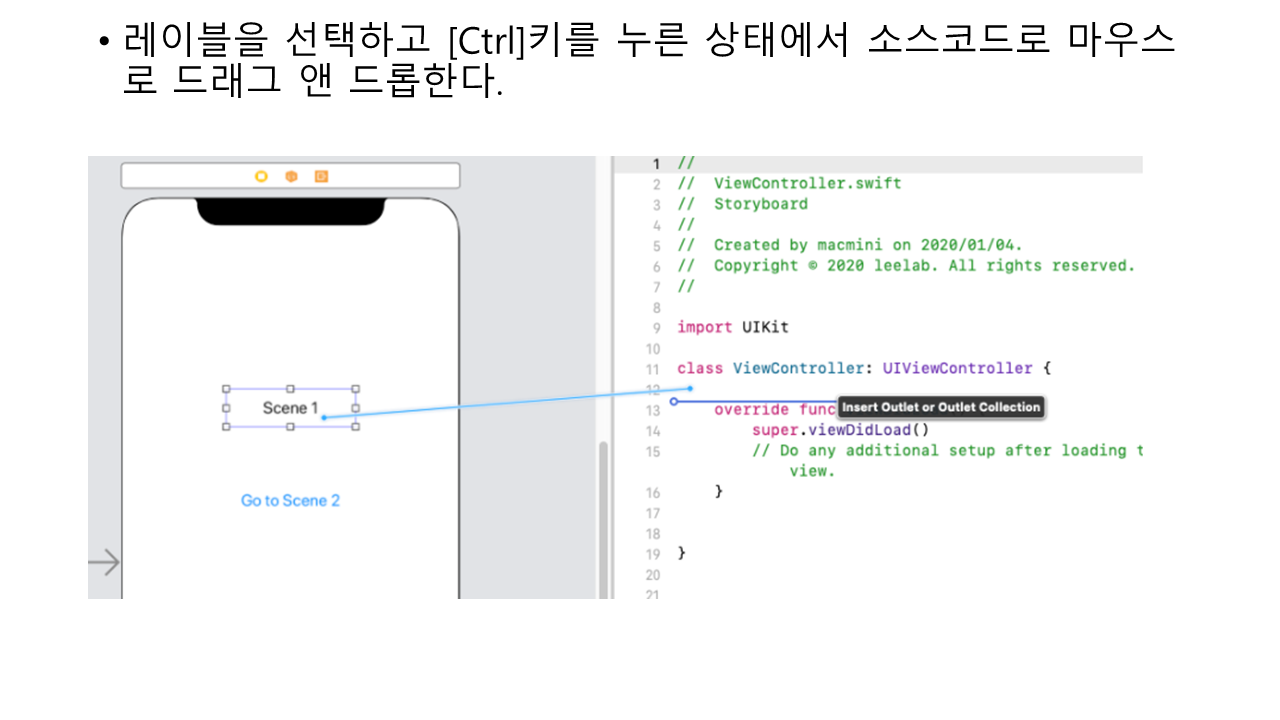Click the UIViewController superclass name
This screenshot has height=720, width=1280.
pyautogui.click(x=957, y=368)
